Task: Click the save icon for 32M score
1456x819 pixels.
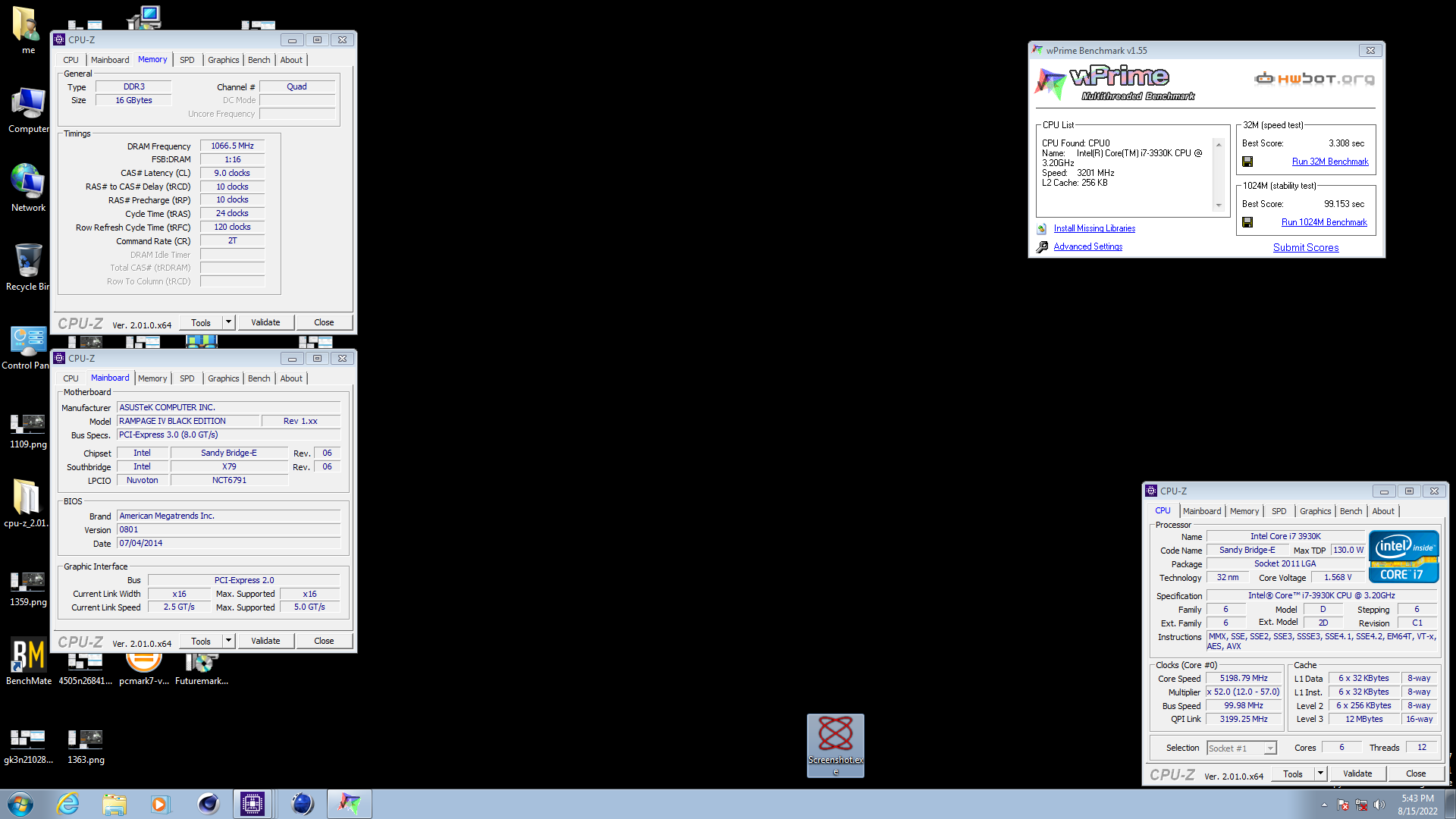Action: tap(1247, 162)
